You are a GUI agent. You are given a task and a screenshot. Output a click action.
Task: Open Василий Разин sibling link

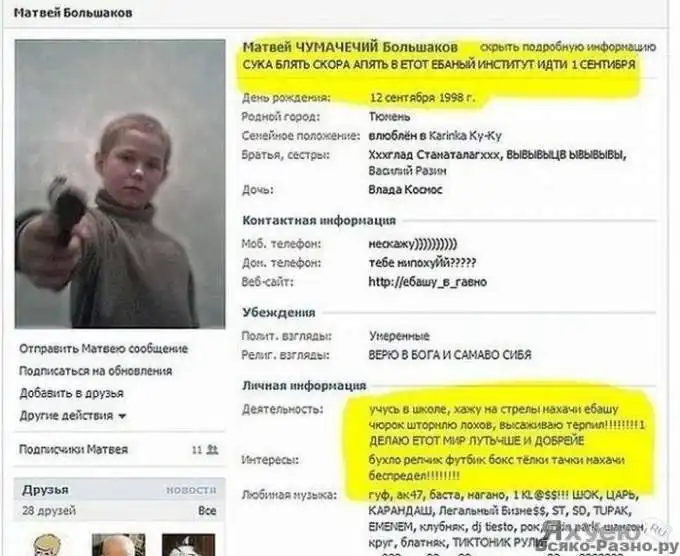(x=407, y=171)
